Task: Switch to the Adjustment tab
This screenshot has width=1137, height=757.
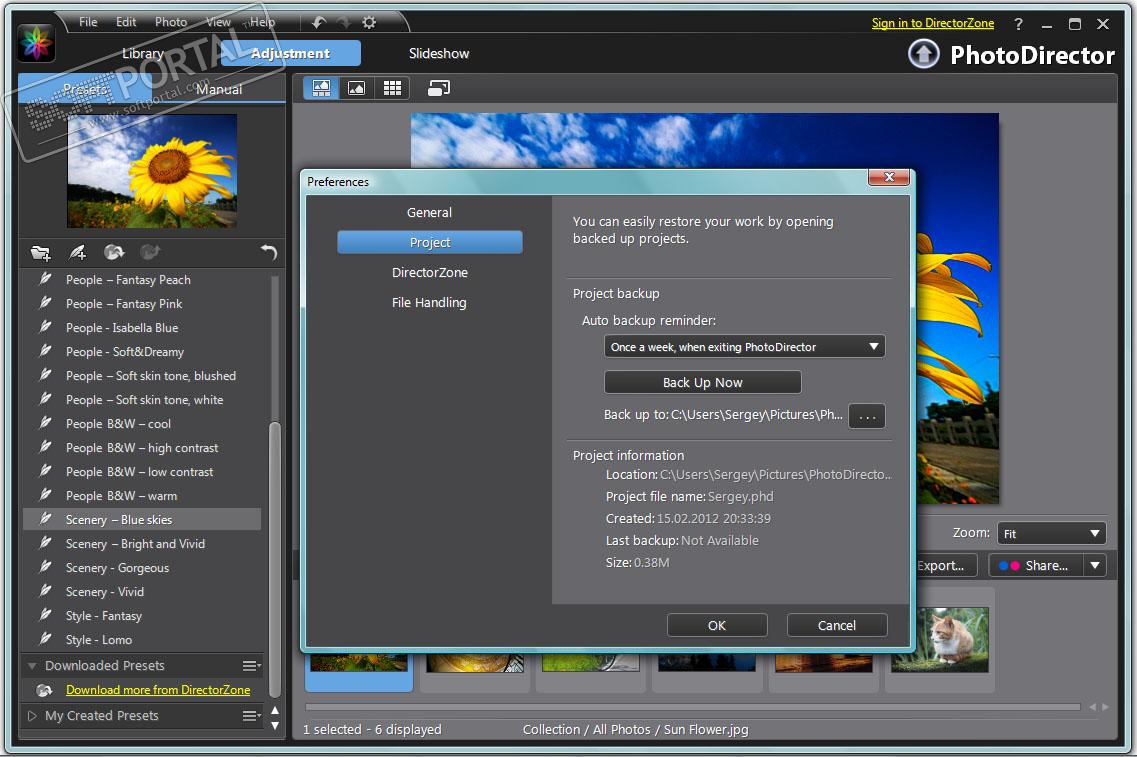Action: (x=290, y=53)
